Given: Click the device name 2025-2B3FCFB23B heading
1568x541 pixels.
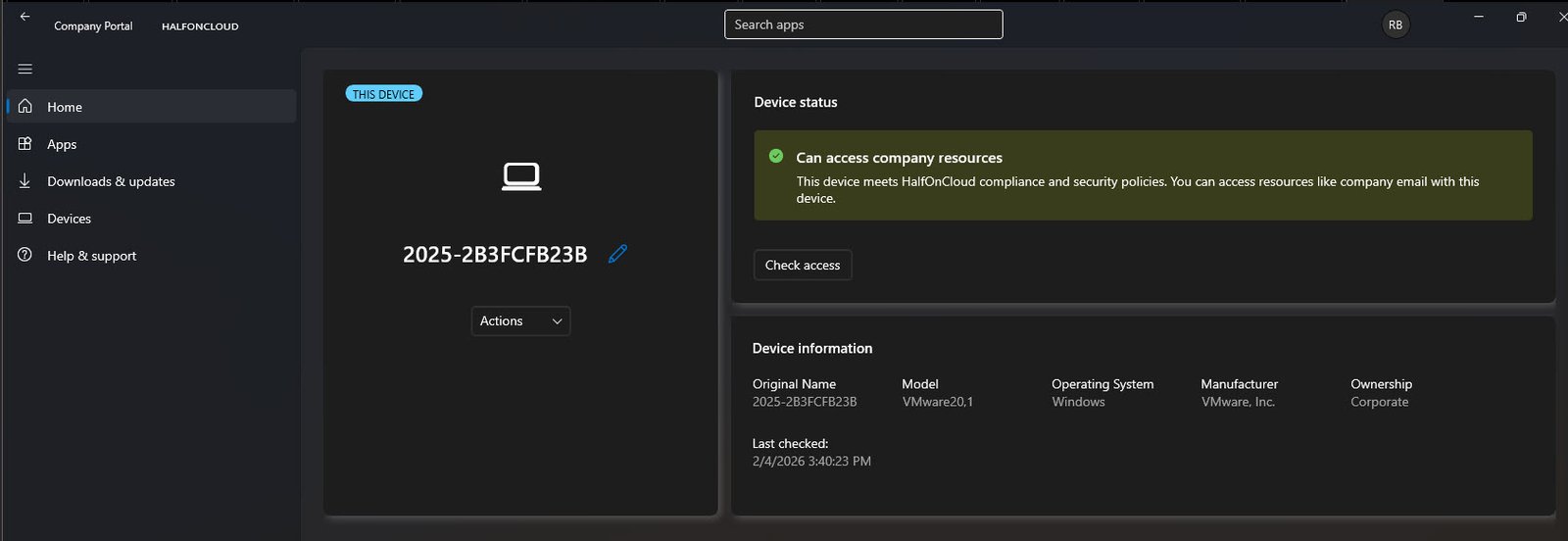Looking at the screenshot, I should 495,255.
